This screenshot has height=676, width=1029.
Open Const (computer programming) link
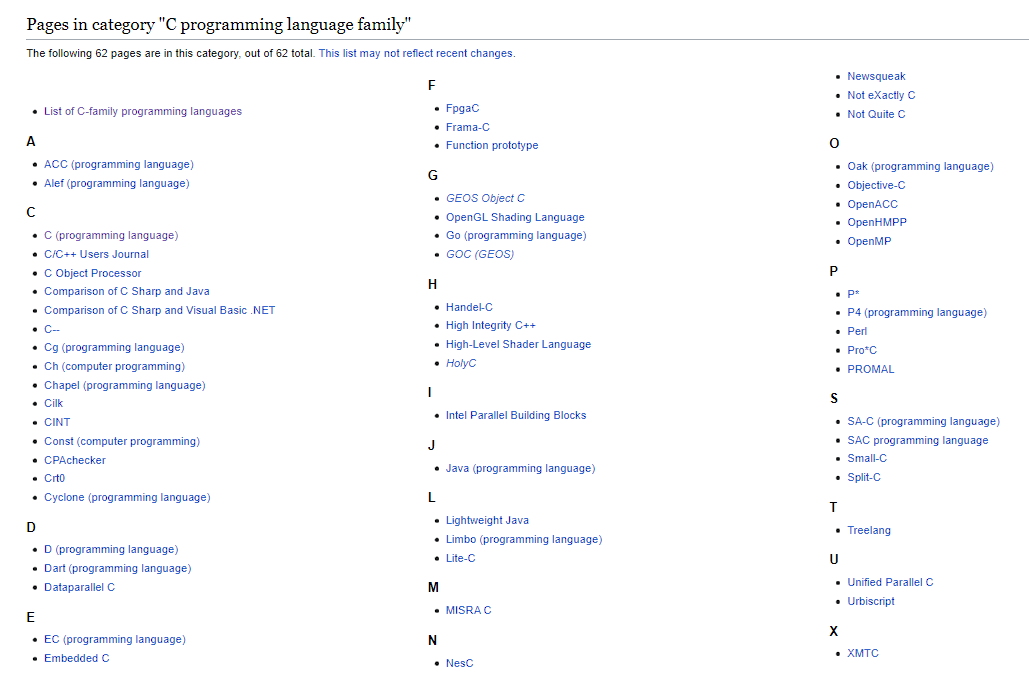click(x=122, y=442)
